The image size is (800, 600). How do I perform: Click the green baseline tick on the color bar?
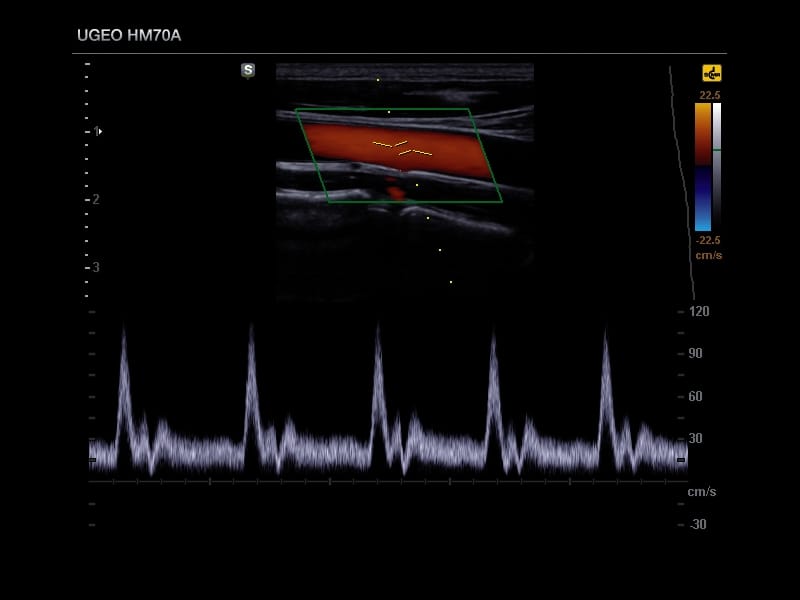(x=717, y=150)
